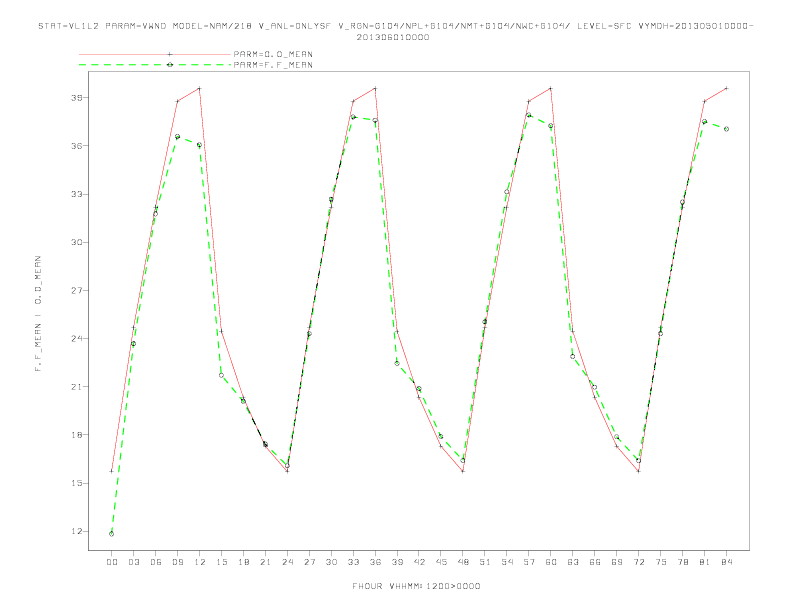The image size is (792, 612).
Task: Click x-axis tick label 33
Action: (x=353, y=562)
